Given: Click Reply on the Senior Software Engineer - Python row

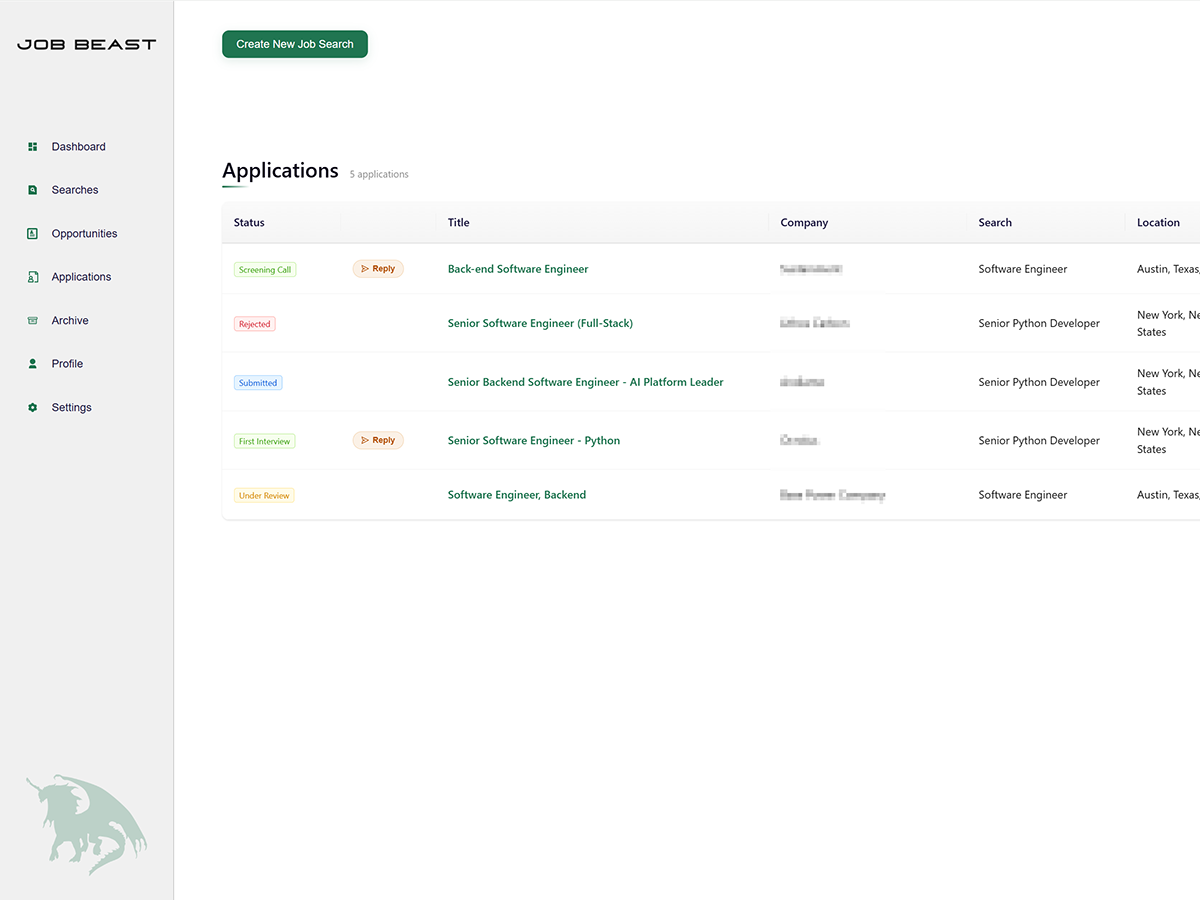Looking at the screenshot, I should (378, 440).
